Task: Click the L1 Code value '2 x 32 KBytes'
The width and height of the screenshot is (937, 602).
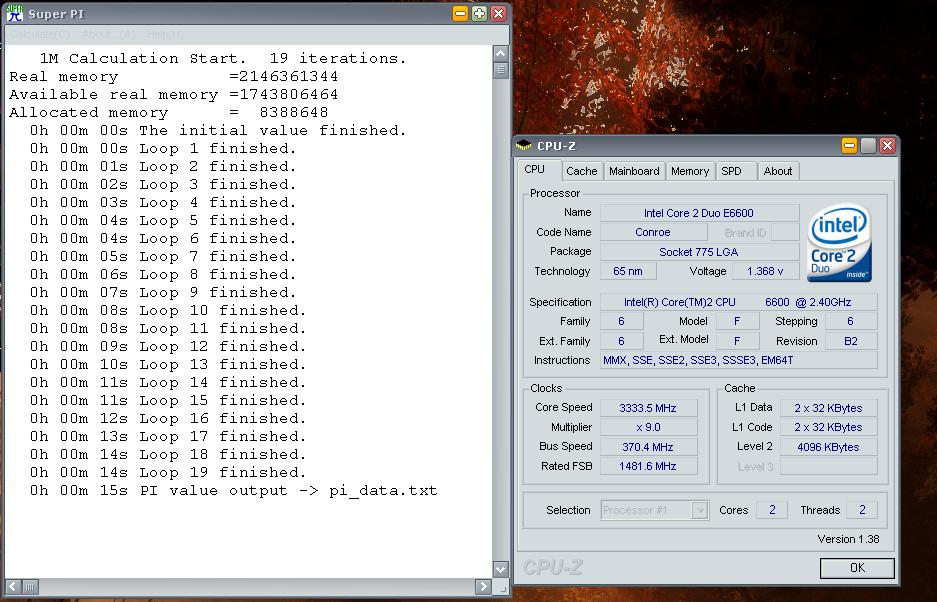Action: point(828,427)
